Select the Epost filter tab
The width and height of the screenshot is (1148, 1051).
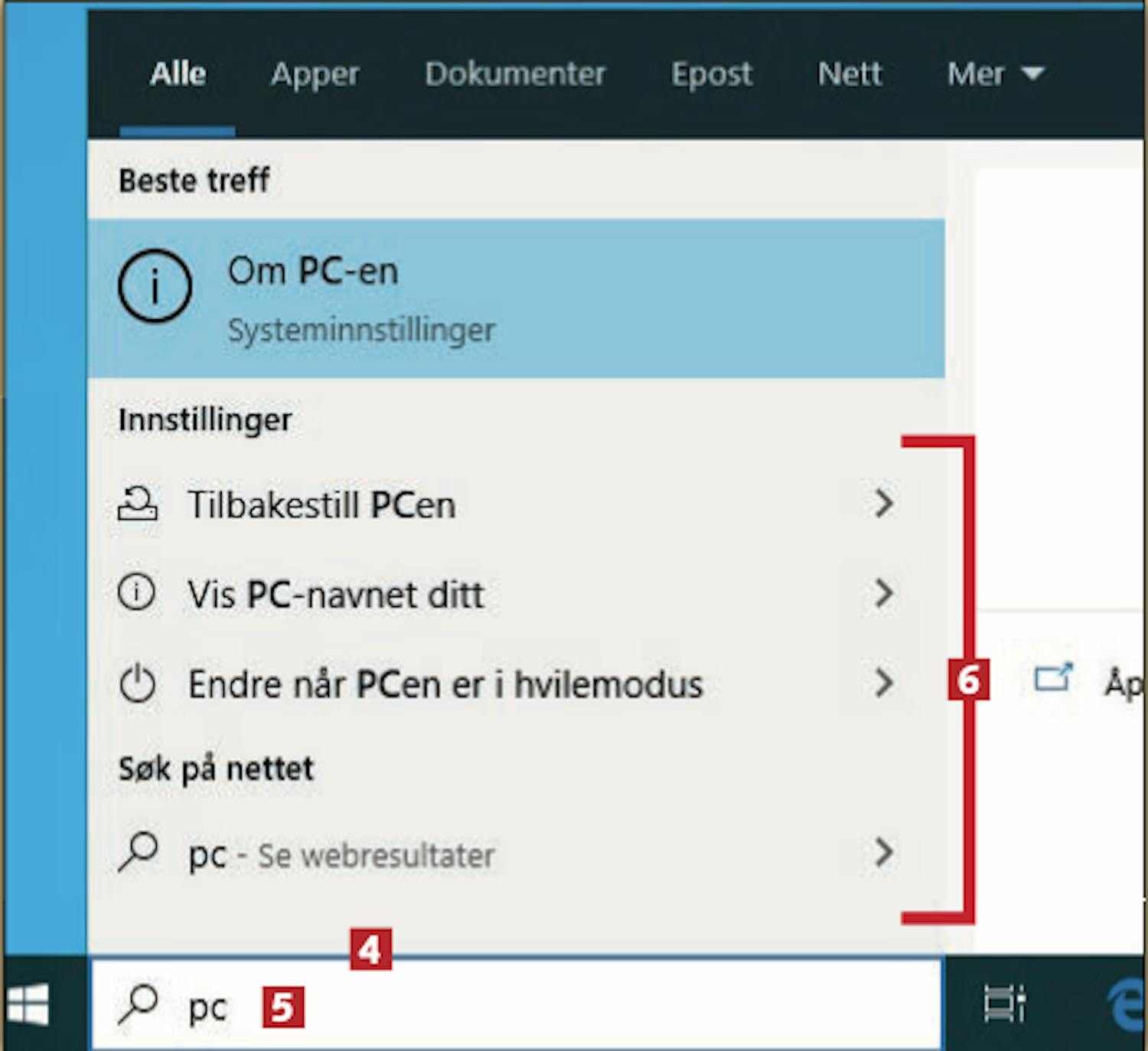[x=712, y=74]
